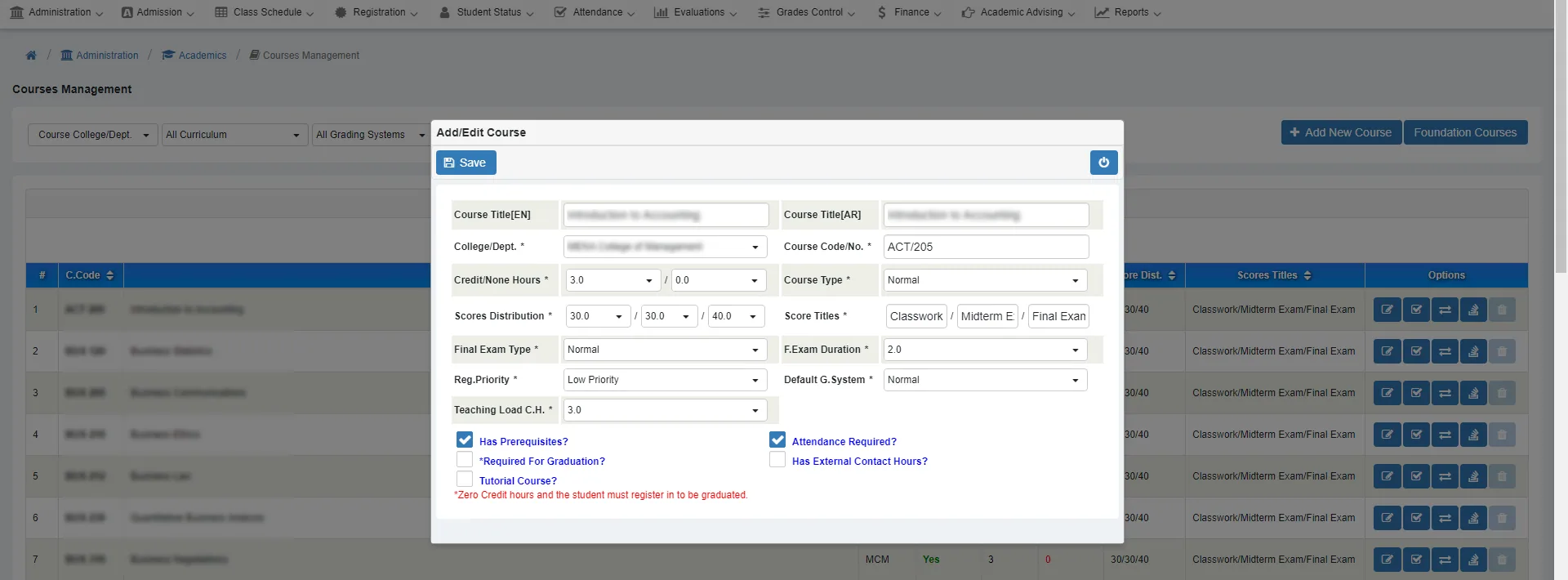Click the home icon in the breadcrumb
This screenshot has width=1568, height=580.
tap(31, 56)
